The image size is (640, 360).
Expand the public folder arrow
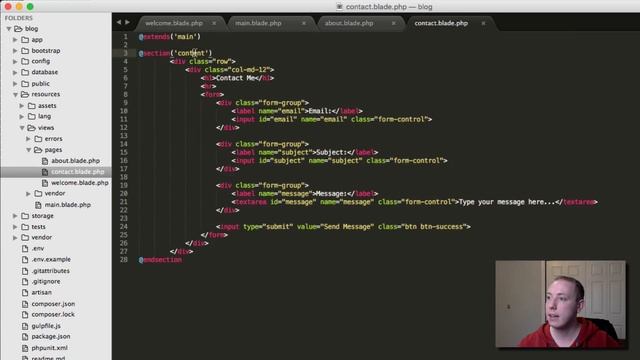pos(15,84)
